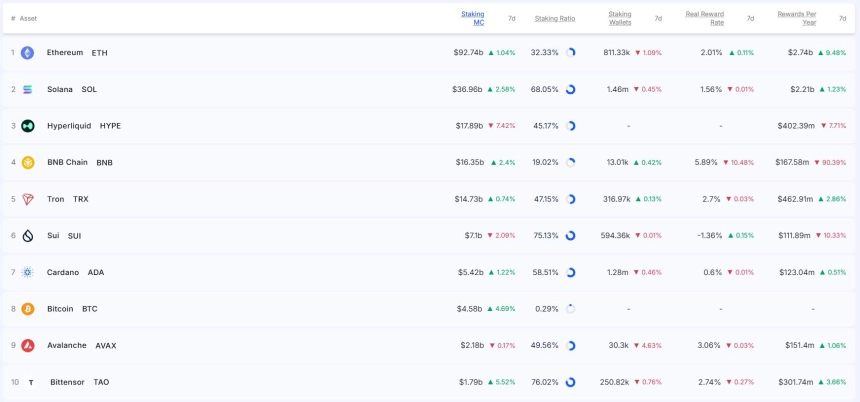Click Hyperliquid's staking ratio ring chart
Image resolution: width=860 pixels, height=402 pixels.
[x=570, y=126]
